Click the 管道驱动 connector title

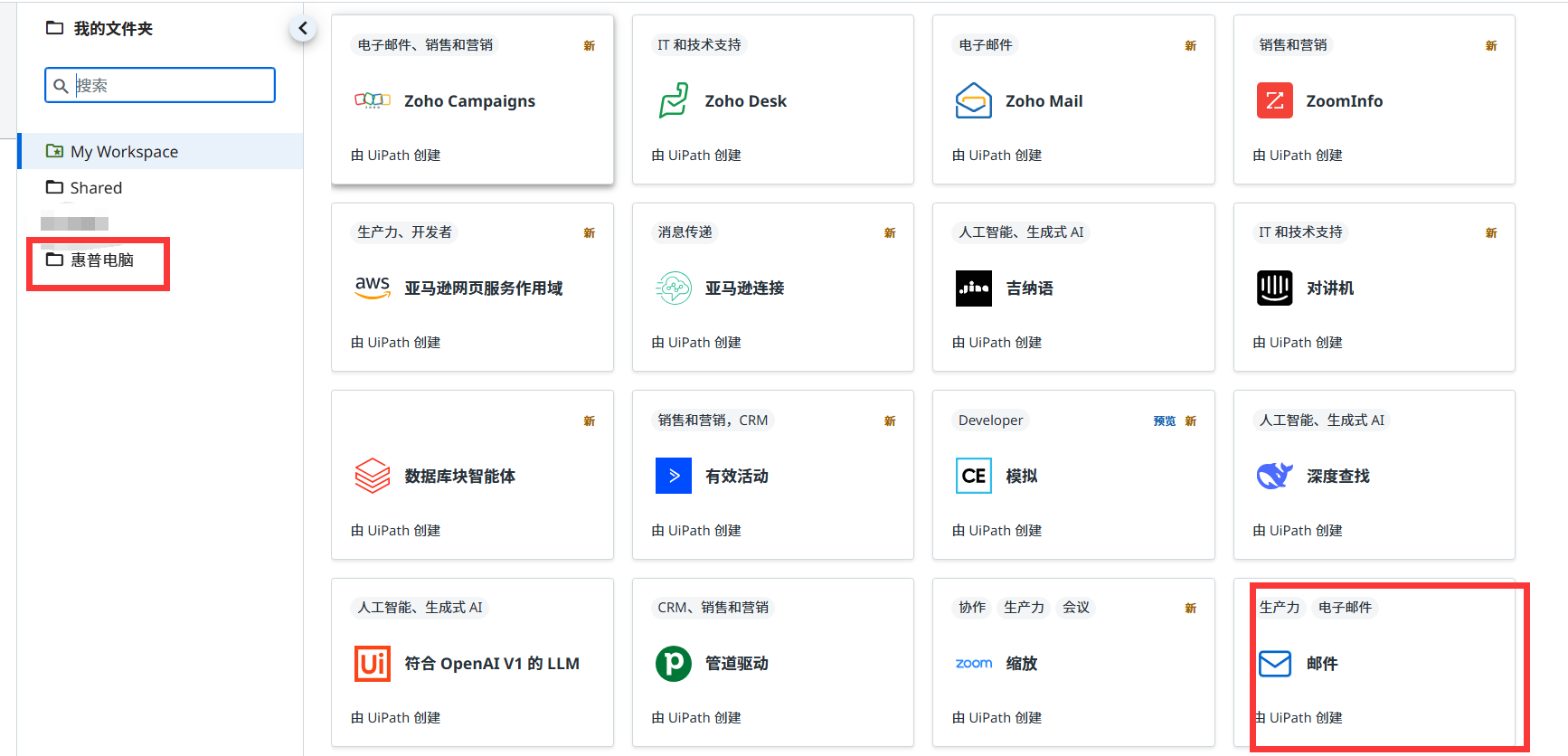pyautogui.click(x=737, y=664)
